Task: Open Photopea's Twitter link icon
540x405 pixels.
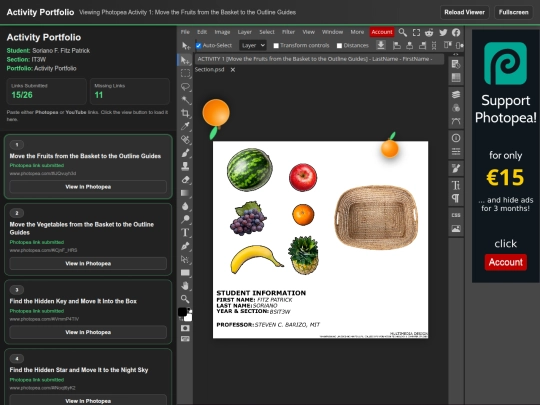Action: [x=443, y=32]
